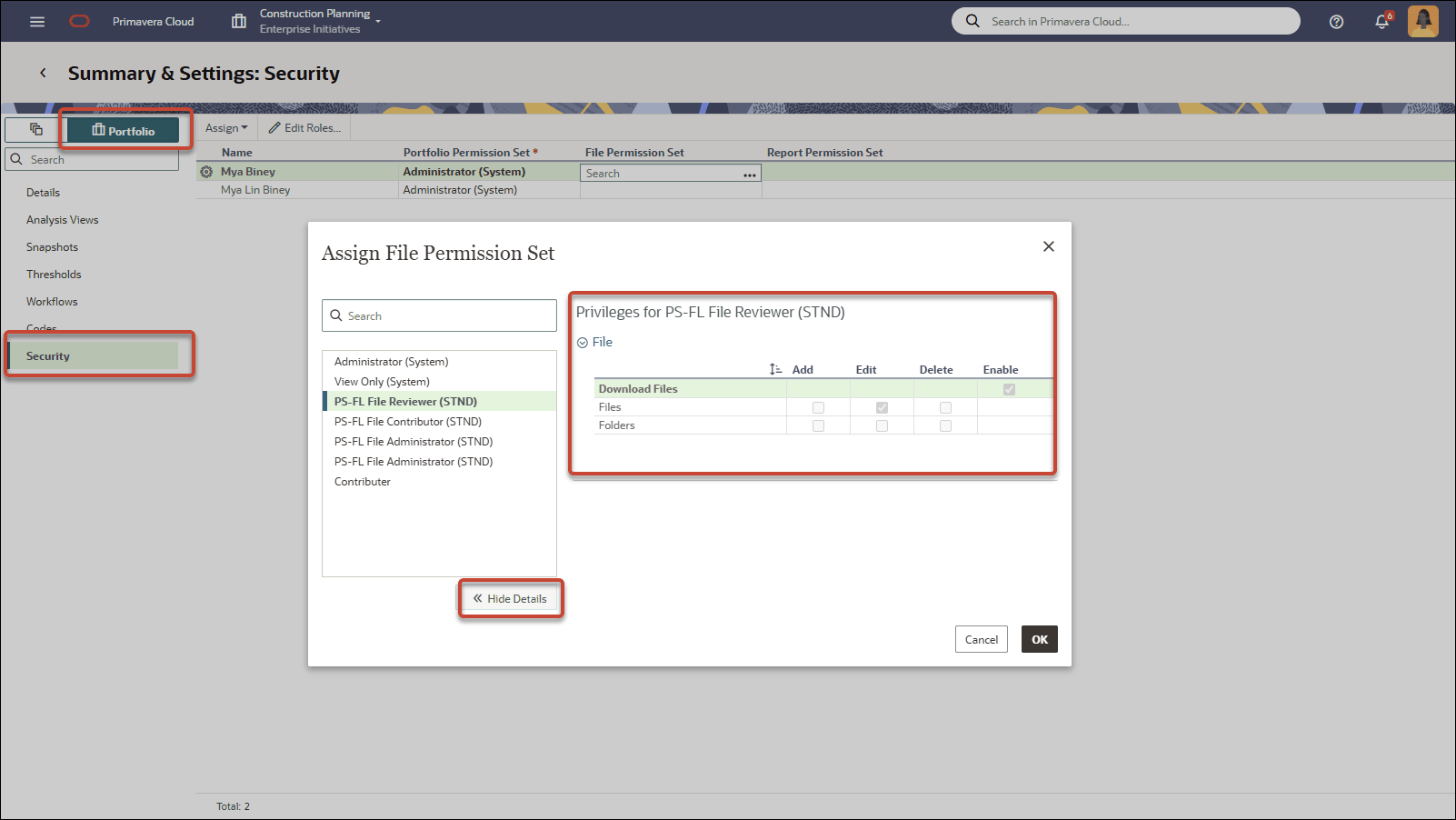Open the hamburger navigation menu
Viewport: 1456px width, 820px height.
pyautogui.click(x=37, y=22)
